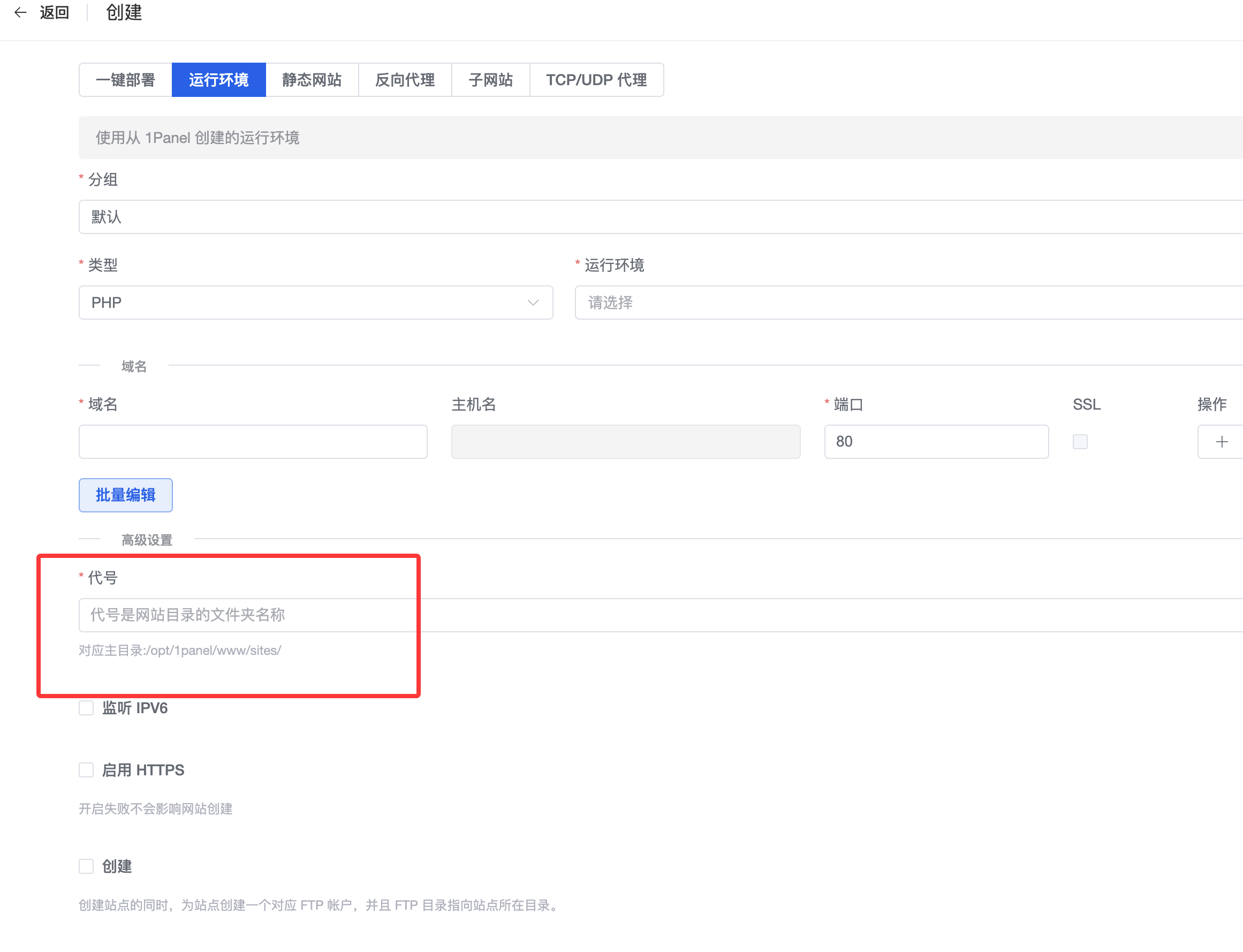Screen dimensions: 1243x952
Task: Open the 类型 PHP dropdown chevron
Action: coord(533,303)
